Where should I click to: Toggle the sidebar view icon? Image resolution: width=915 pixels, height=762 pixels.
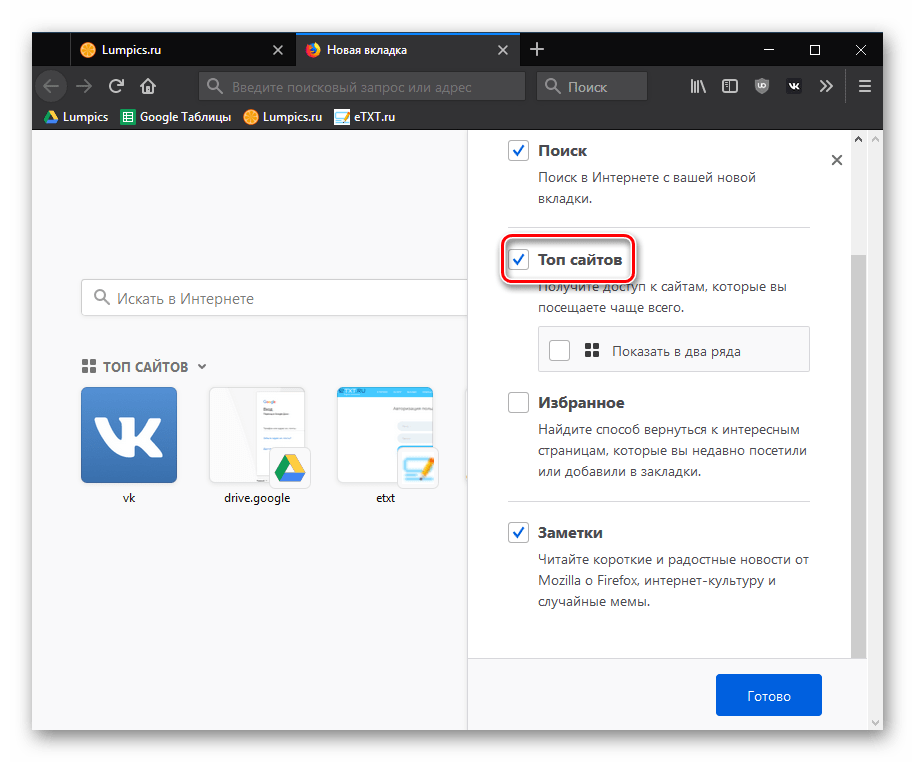coord(730,86)
